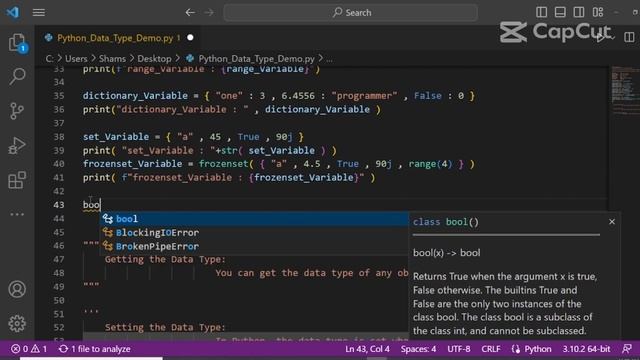
Task: Choose the BlockingIOError suggestion
Action: [254, 233]
